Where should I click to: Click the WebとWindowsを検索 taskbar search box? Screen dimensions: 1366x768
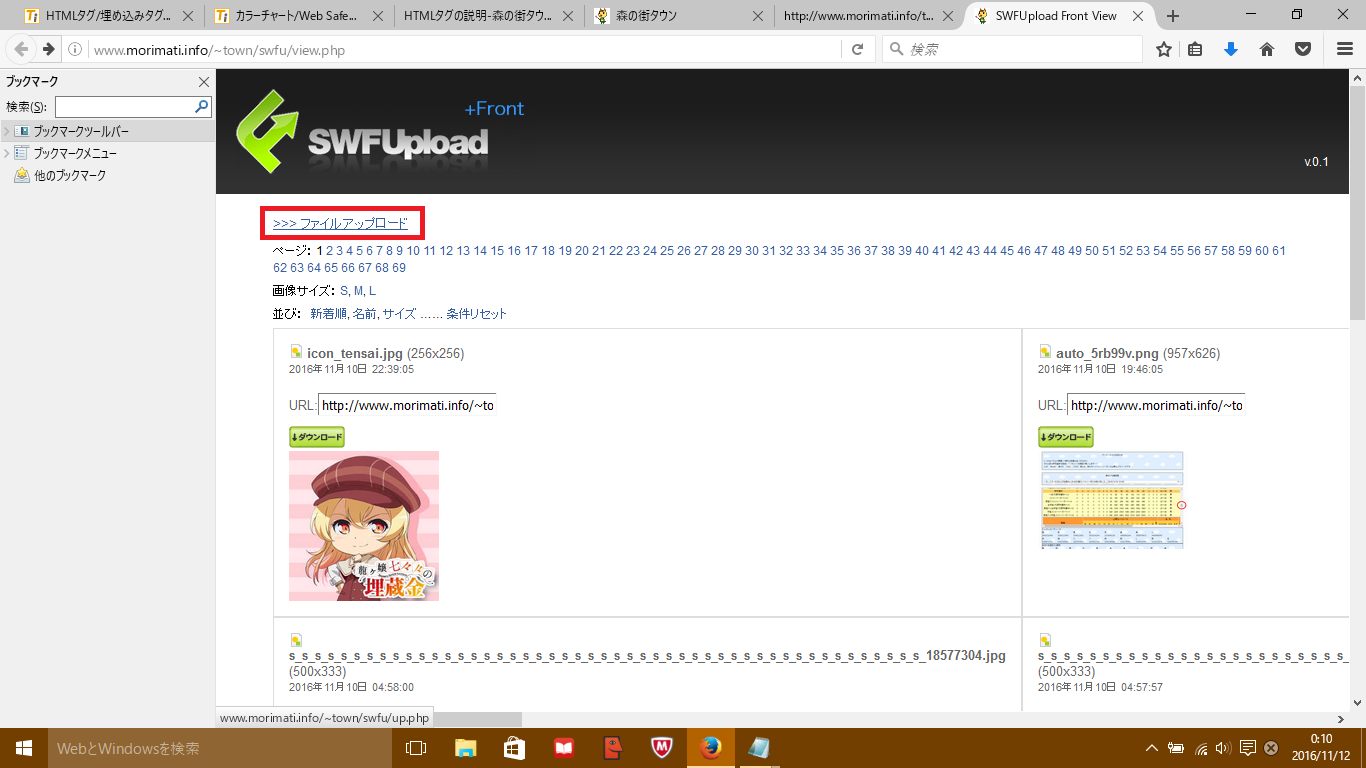coord(220,748)
